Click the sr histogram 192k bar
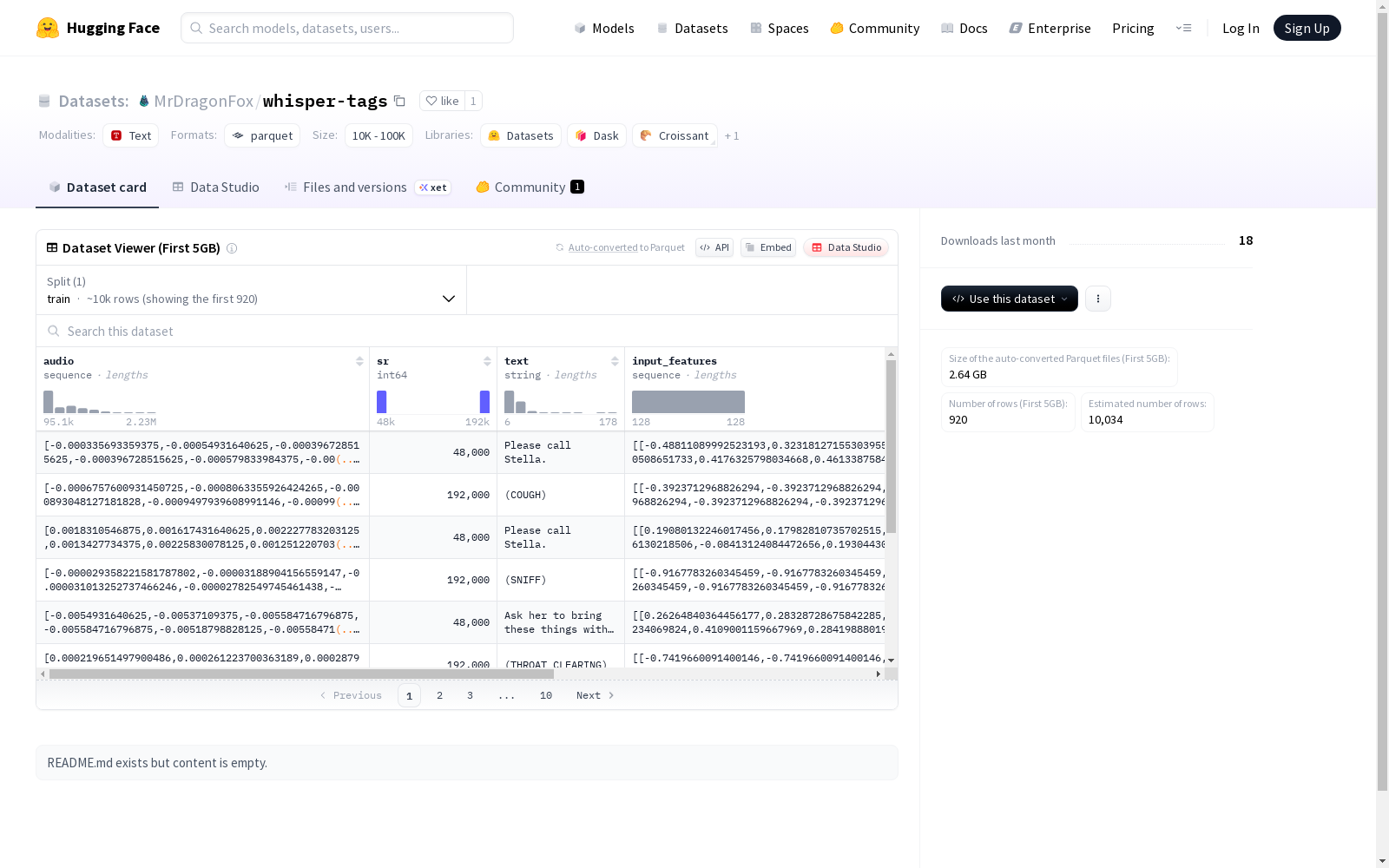 click(484, 402)
